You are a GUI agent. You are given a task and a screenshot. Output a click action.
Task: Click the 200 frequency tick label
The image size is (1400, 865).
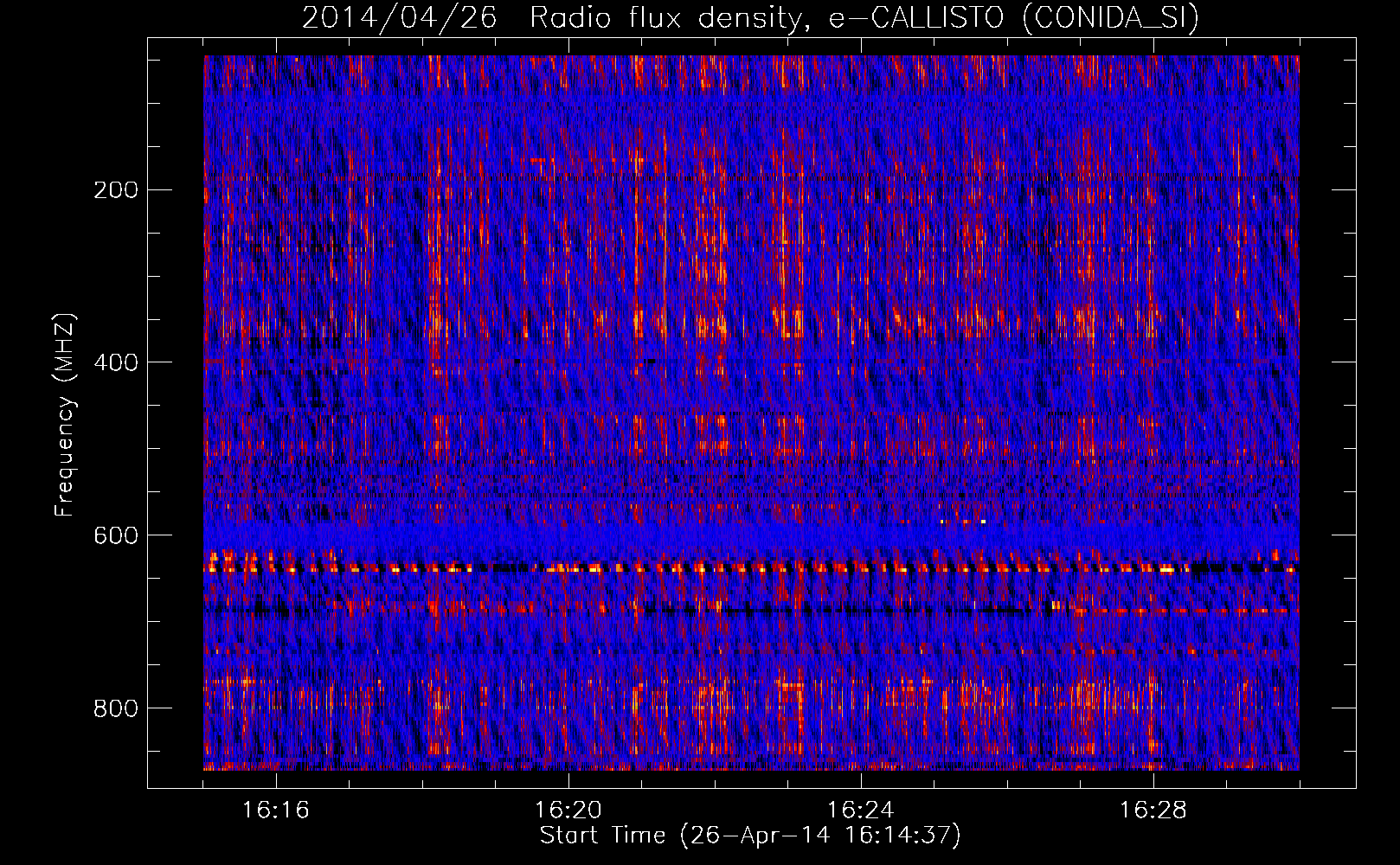(x=116, y=190)
